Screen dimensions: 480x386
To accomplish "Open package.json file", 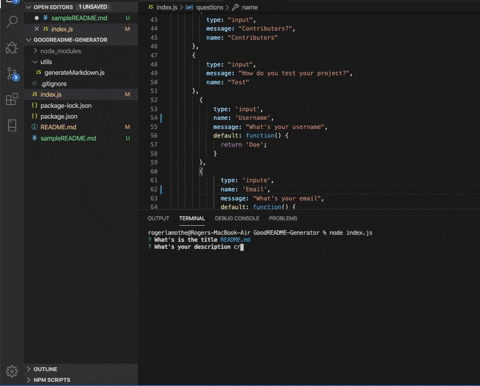I will (59, 116).
